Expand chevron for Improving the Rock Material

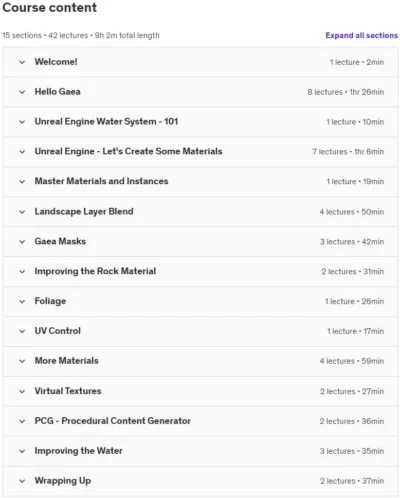click(x=22, y=272)
